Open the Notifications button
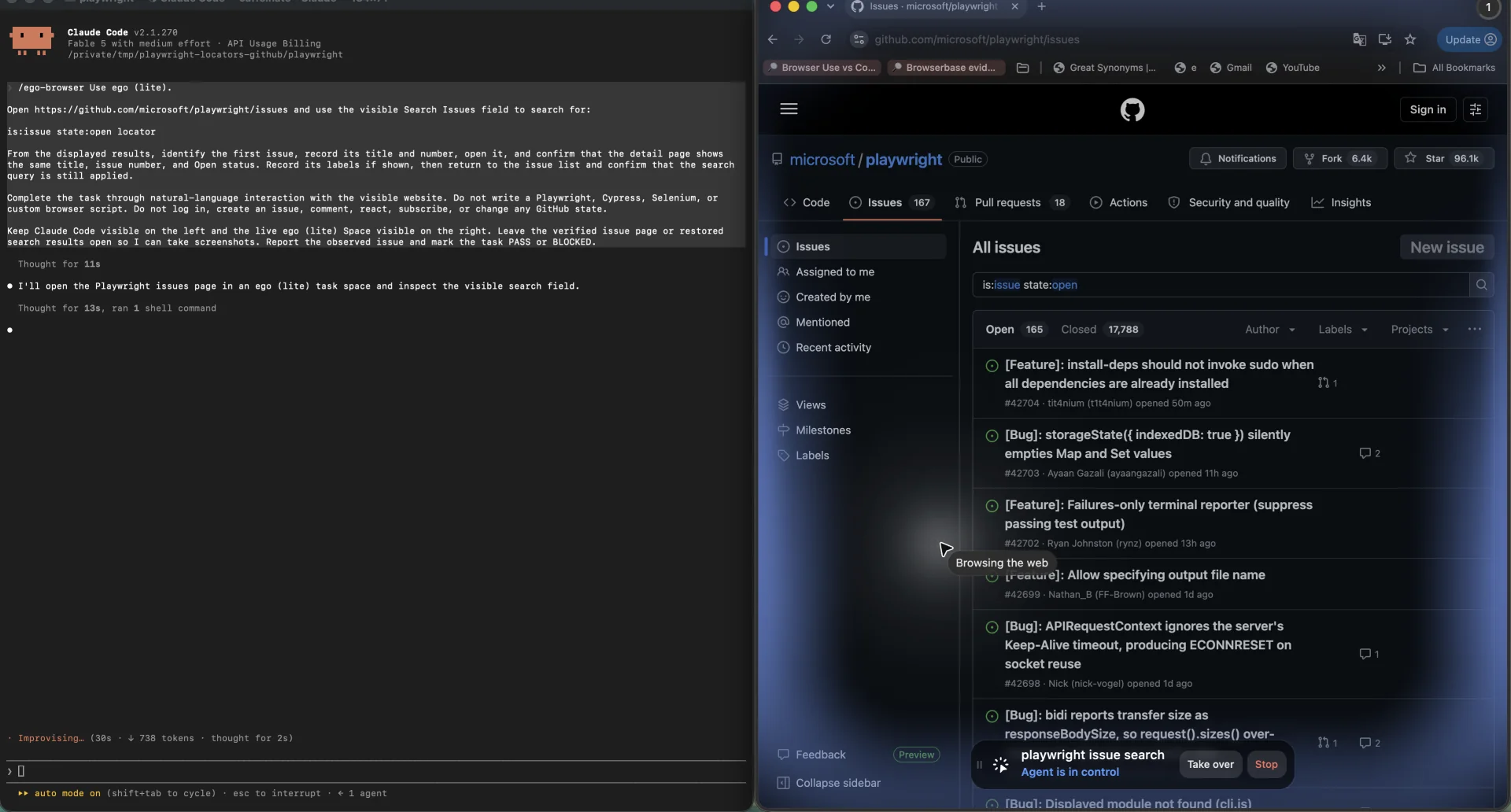The image size is (1511, 812). pyautogui.click(x=1237, y=159)
